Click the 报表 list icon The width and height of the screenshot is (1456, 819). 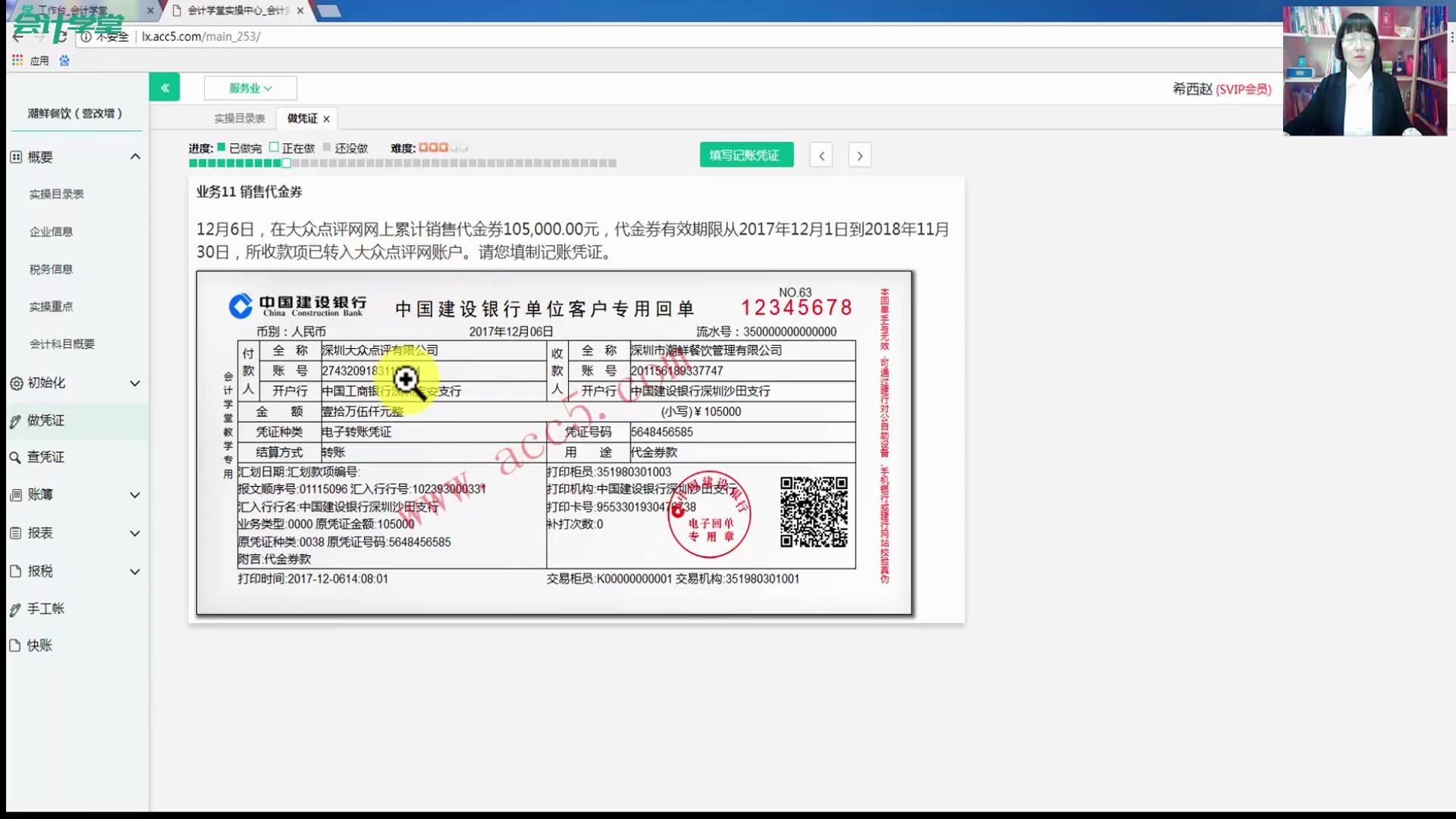(16, 533)
